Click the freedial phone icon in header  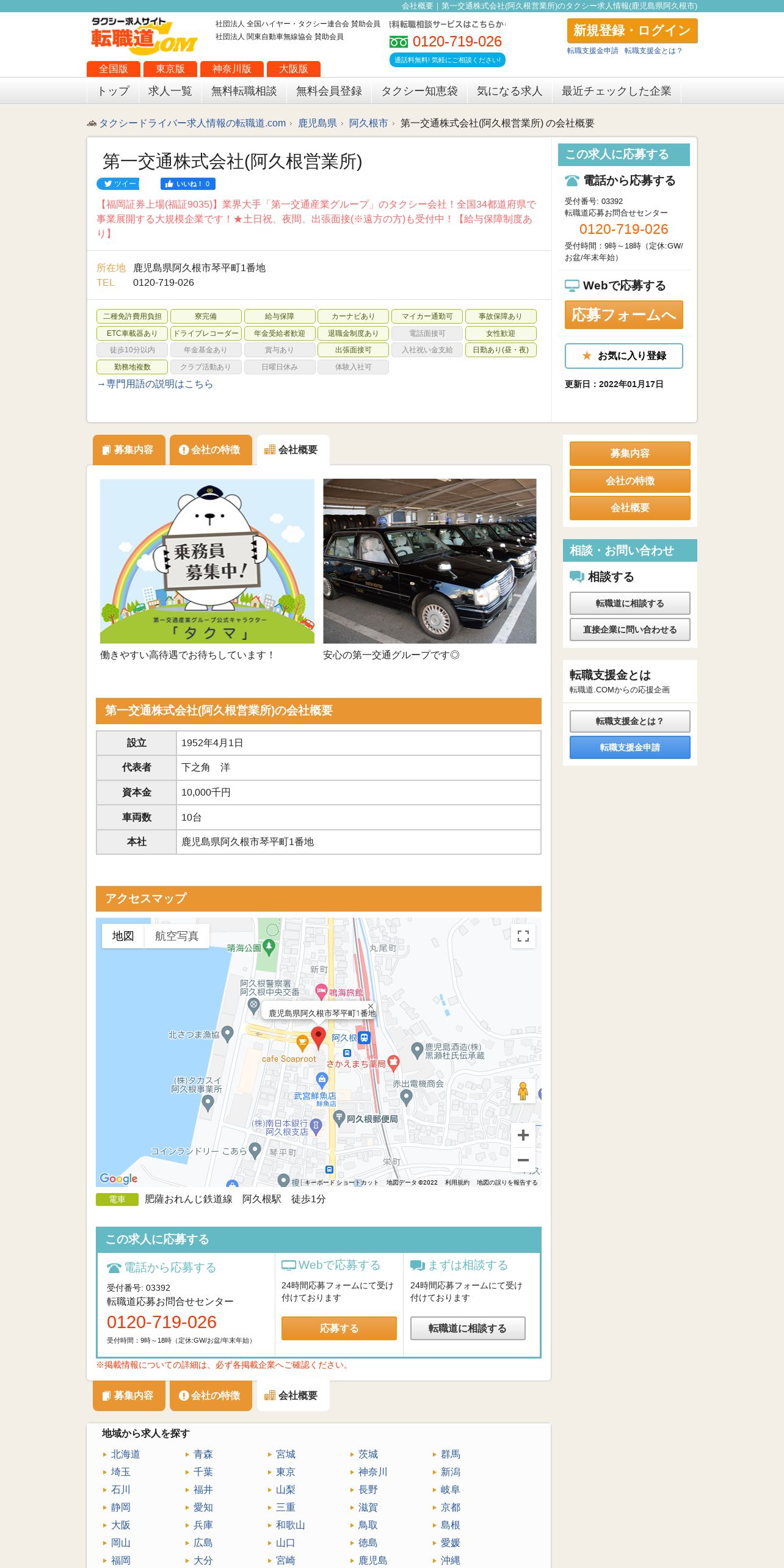[398, 42]
